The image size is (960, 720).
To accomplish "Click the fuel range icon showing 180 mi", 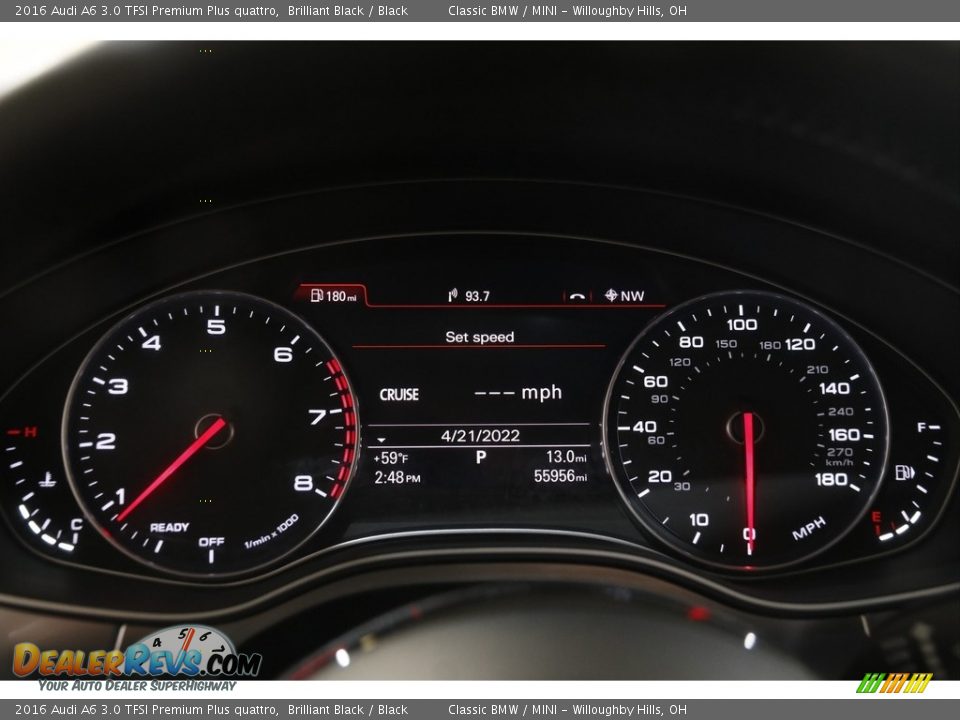I will pyautogui.click(x=317, y=296).
